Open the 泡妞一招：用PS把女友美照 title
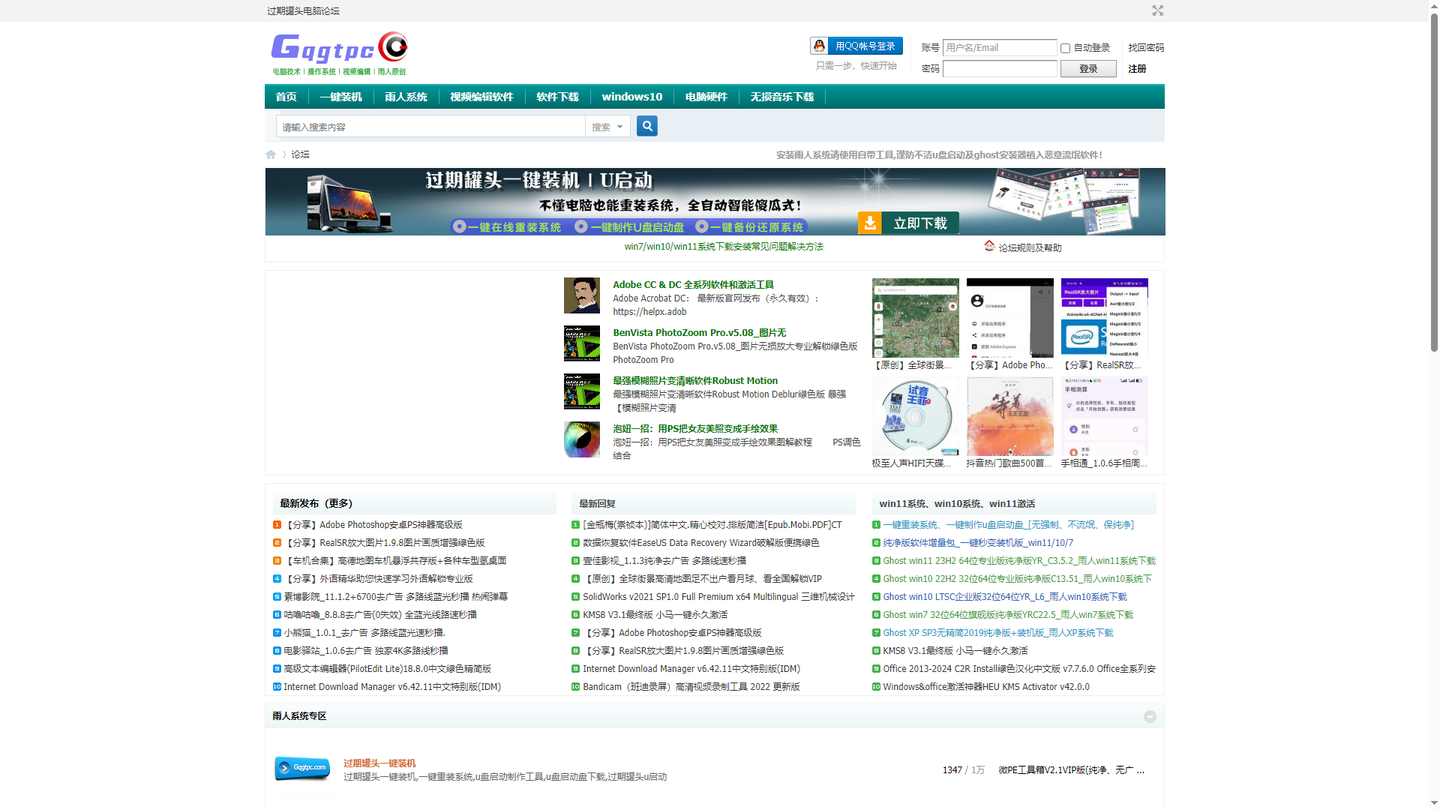The height and width of the screenshot is (810, 1440). 695,429
